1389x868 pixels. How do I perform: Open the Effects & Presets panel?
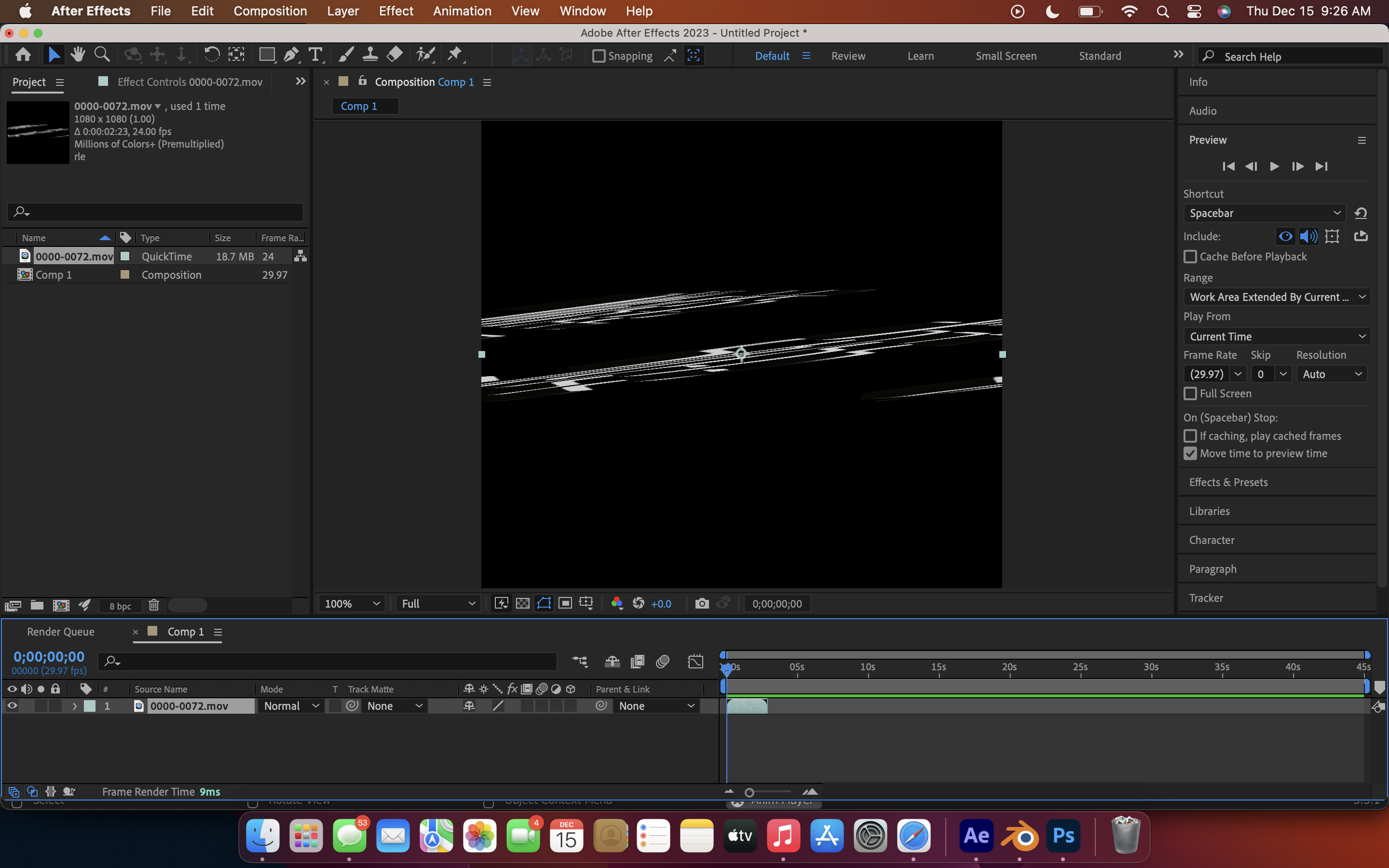(1228, 482)
